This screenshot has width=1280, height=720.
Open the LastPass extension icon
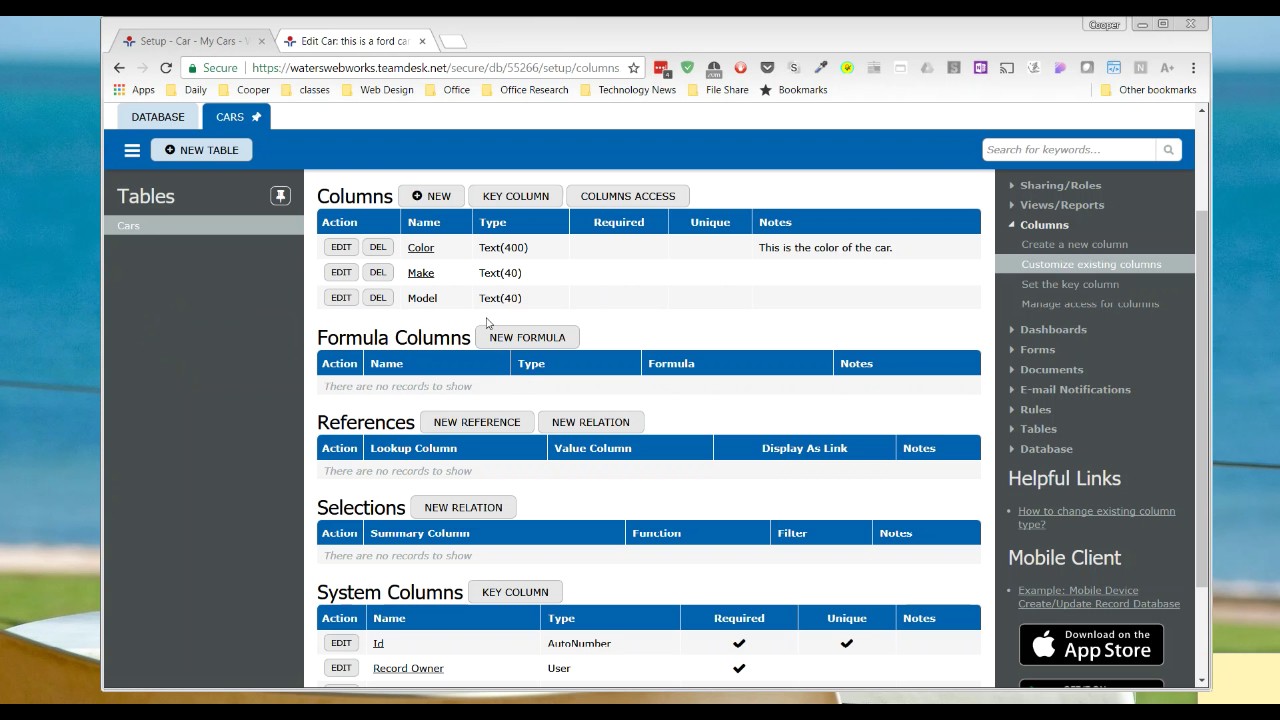point(661,68)
